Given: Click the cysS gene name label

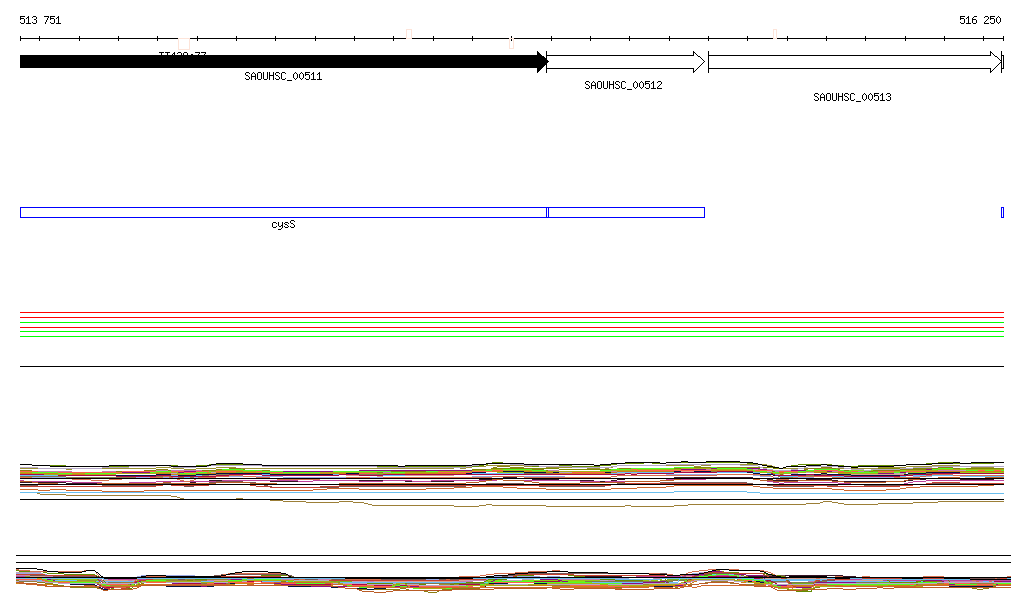Looking at the screenshot, I should (x=283, y=225).
